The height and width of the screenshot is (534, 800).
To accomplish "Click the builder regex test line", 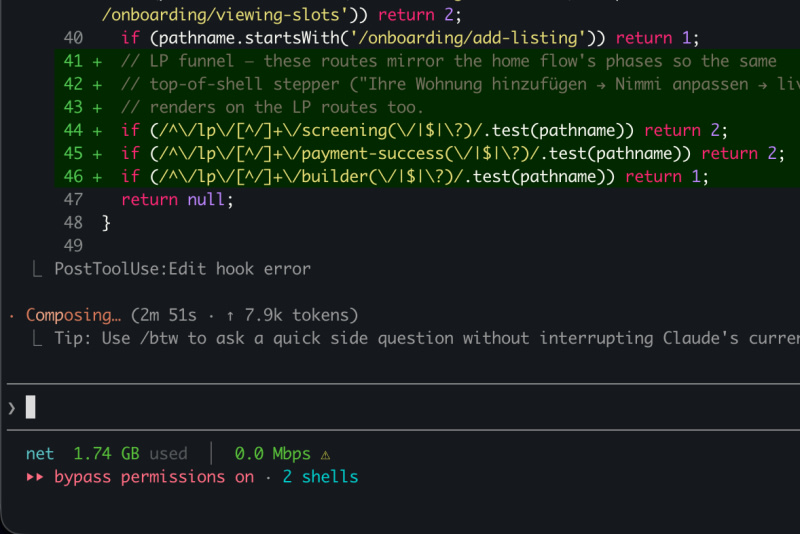I will coord(415,176).
